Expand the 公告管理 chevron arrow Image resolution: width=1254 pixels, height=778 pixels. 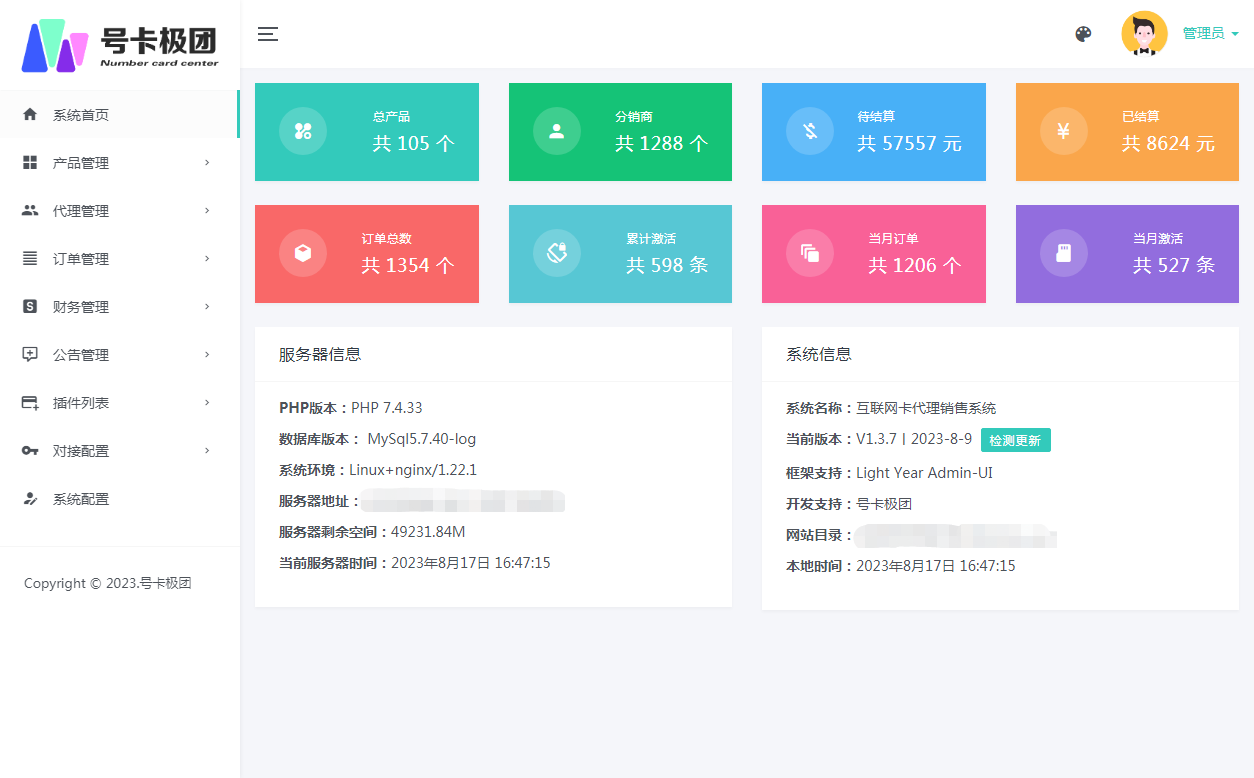207,354
